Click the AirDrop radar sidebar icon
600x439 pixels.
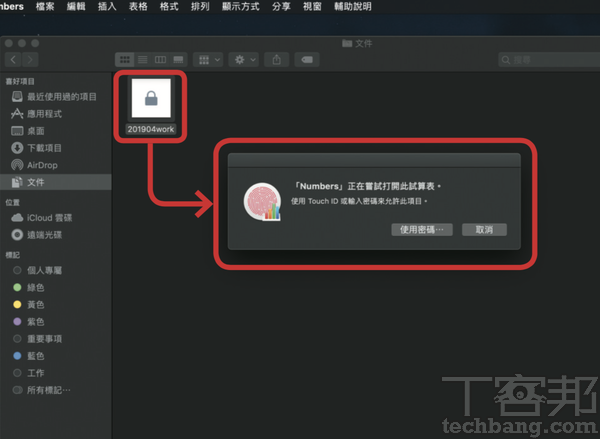tap(17, 165)
